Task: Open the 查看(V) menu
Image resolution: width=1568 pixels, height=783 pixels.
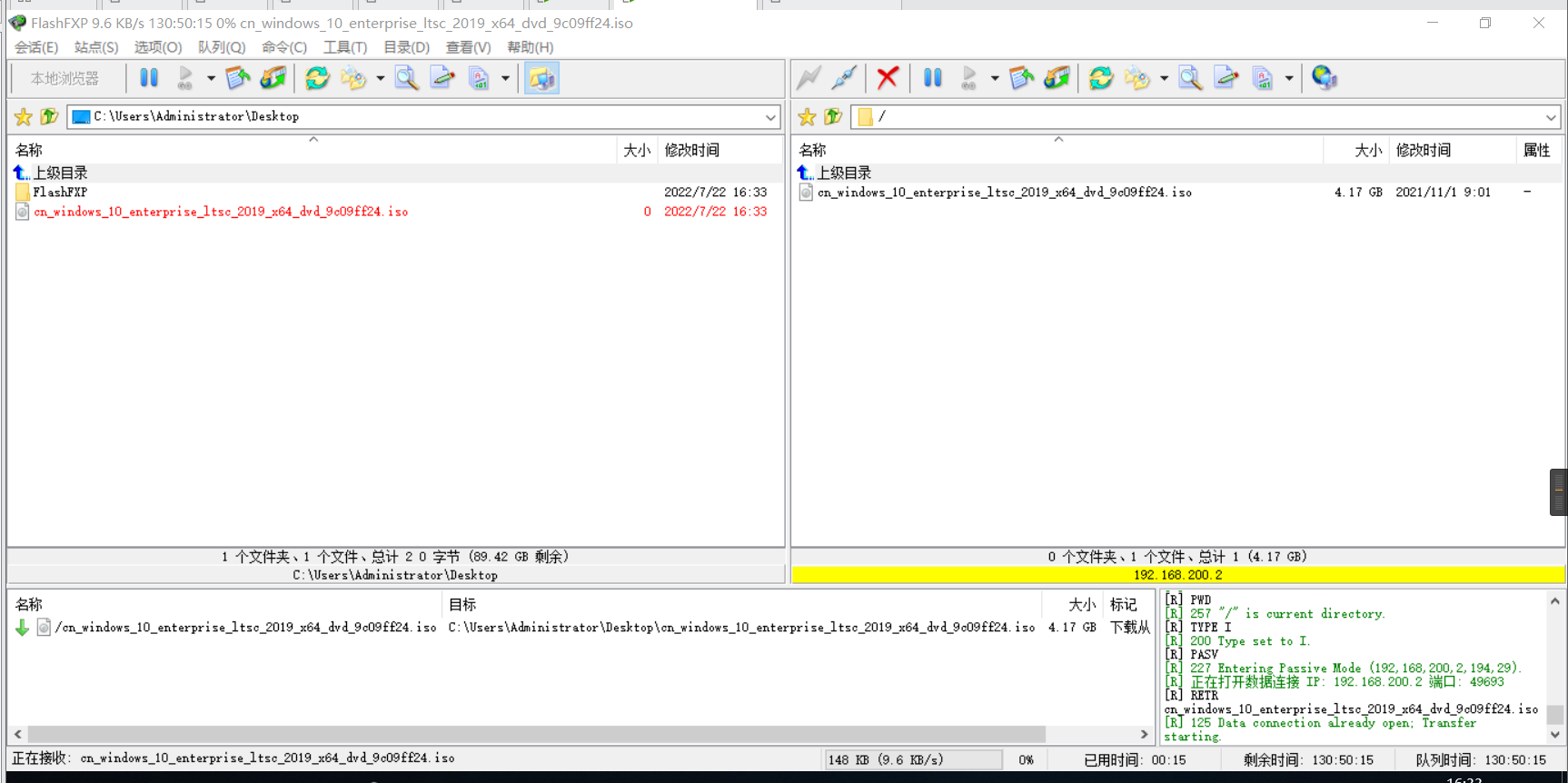Action: point(468,47)
